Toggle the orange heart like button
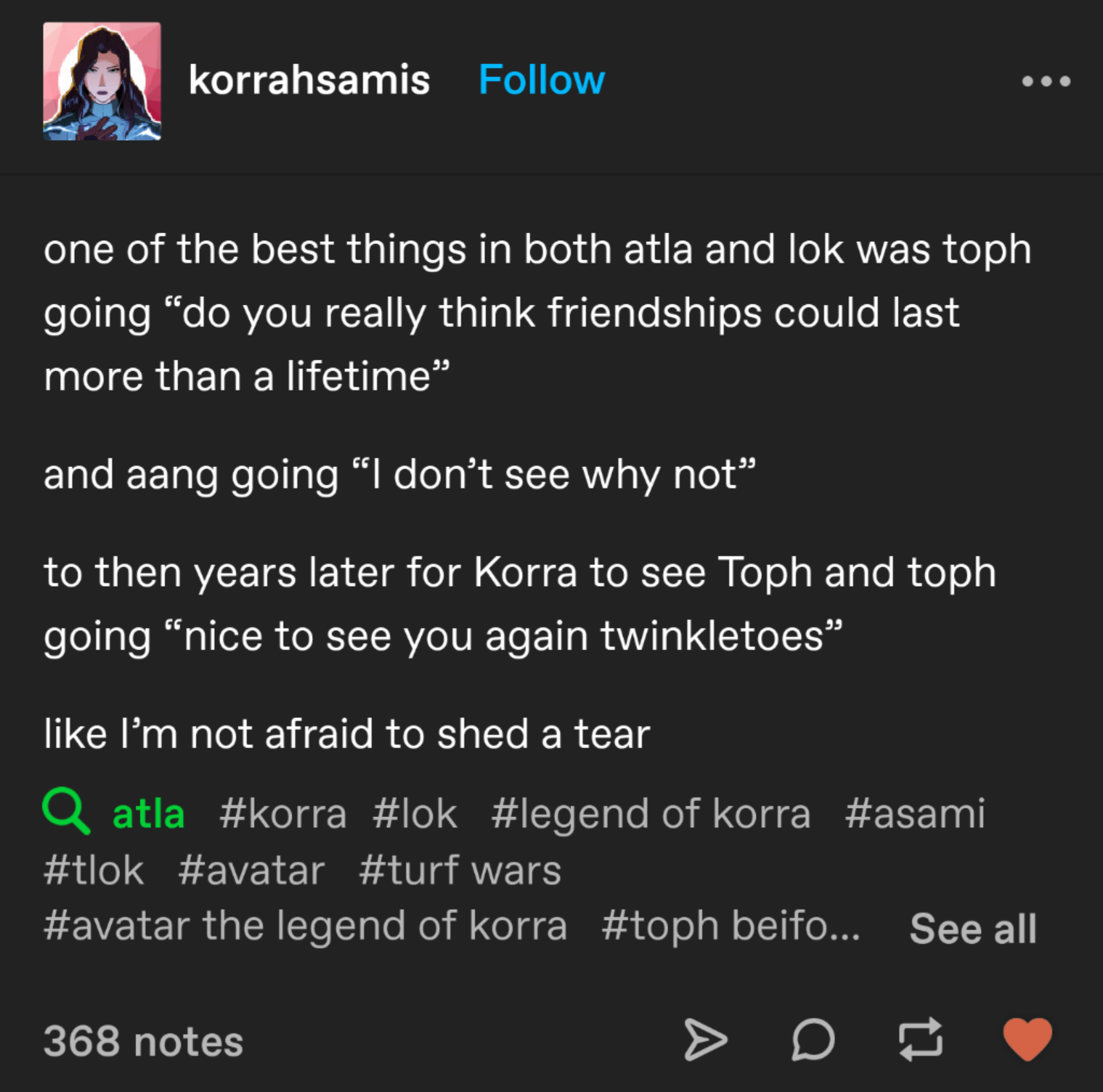The image size is (1103, 1092). (1028, 1039)
